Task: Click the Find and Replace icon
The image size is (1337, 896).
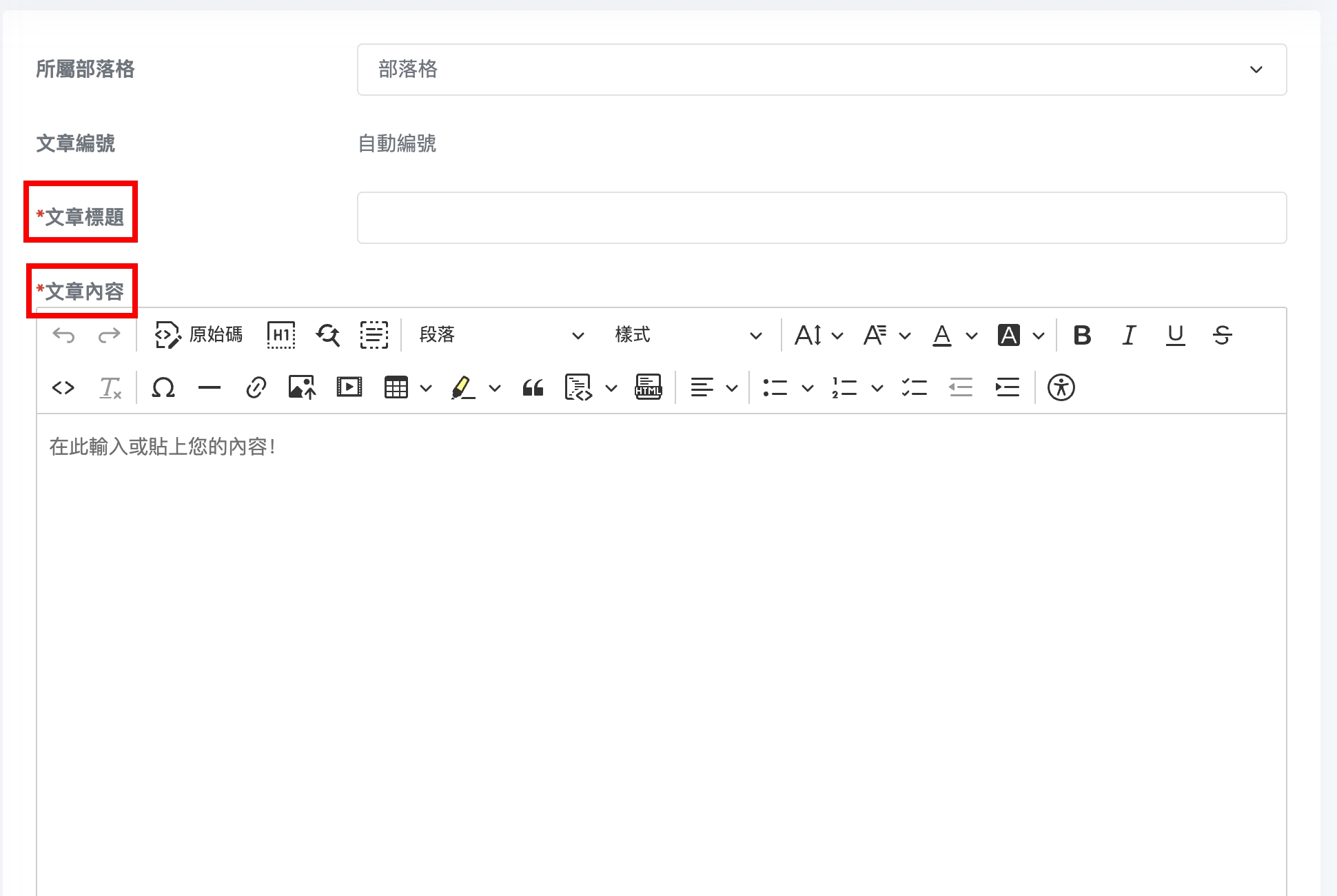Action: click(328, 335)
